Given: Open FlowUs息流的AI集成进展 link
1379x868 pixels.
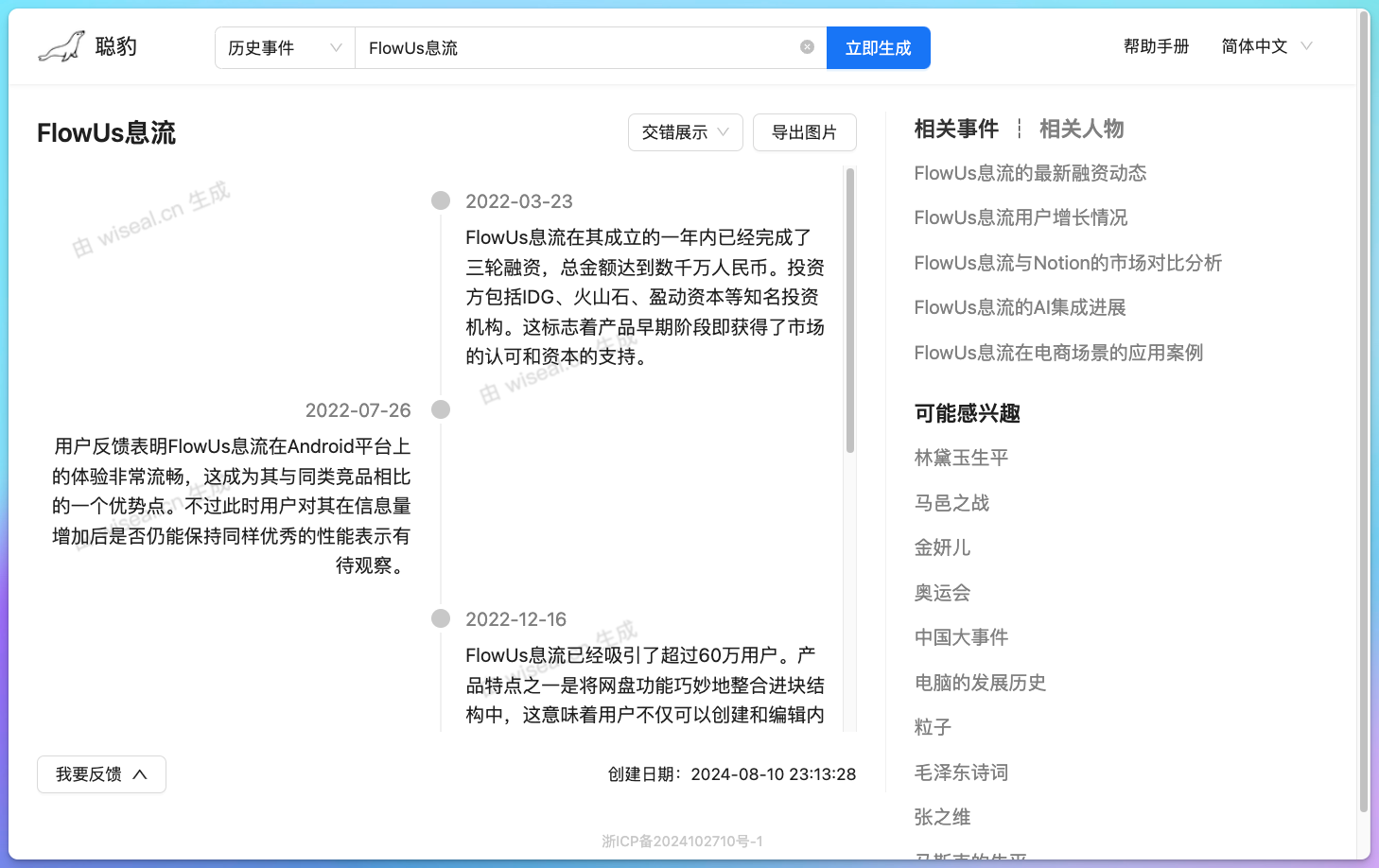Looking at the screenshot, I should pos(1020,307).
